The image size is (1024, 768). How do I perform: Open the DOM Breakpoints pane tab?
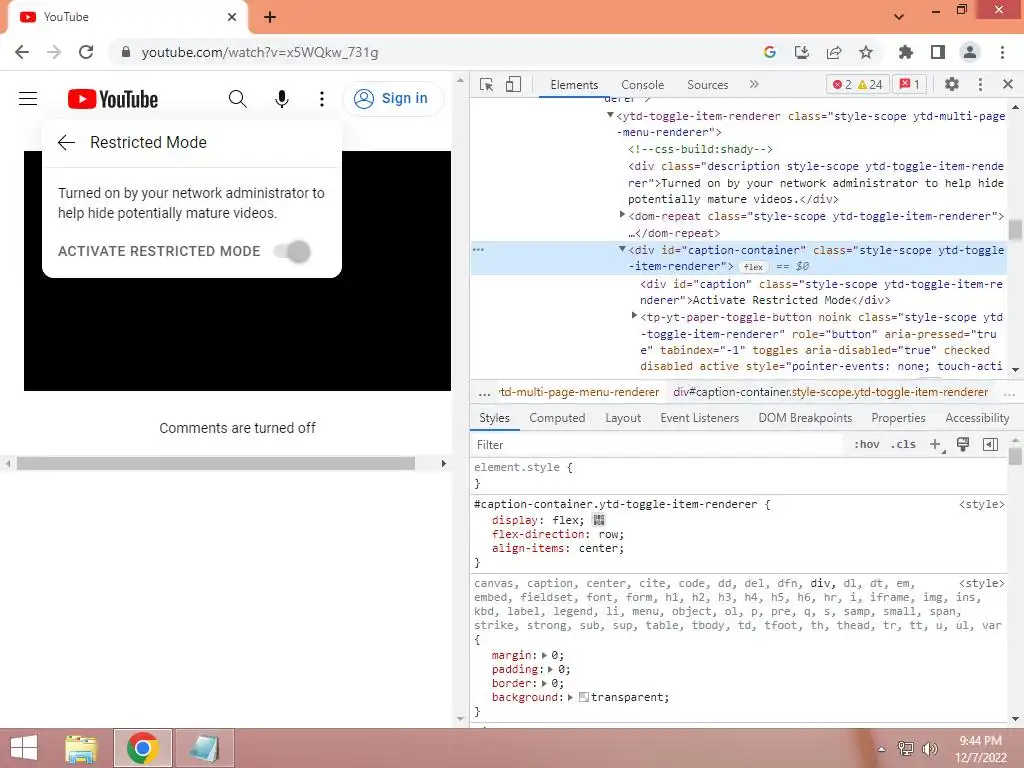tap(805, 418)
